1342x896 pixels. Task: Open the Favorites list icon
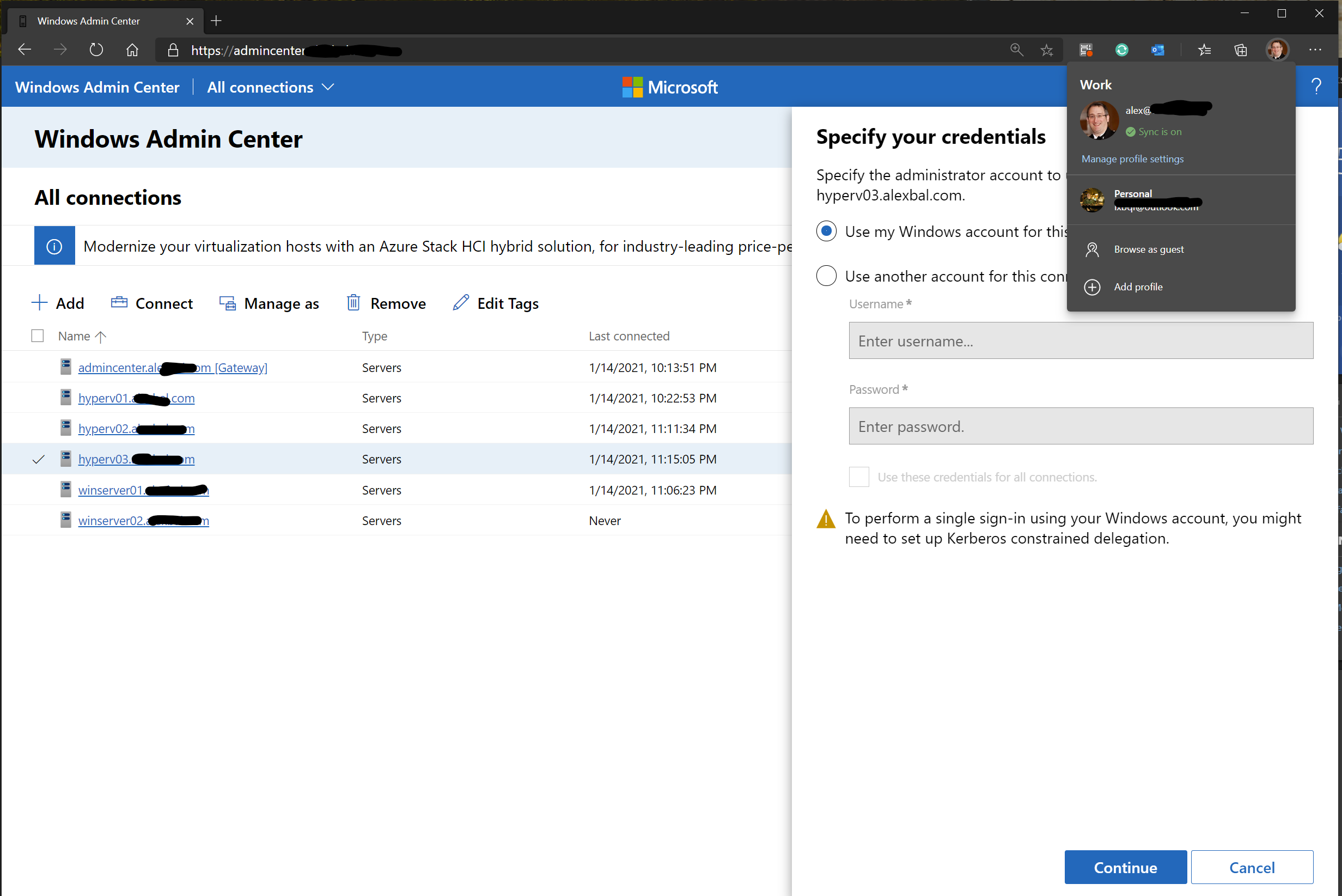click(1205, 50)
